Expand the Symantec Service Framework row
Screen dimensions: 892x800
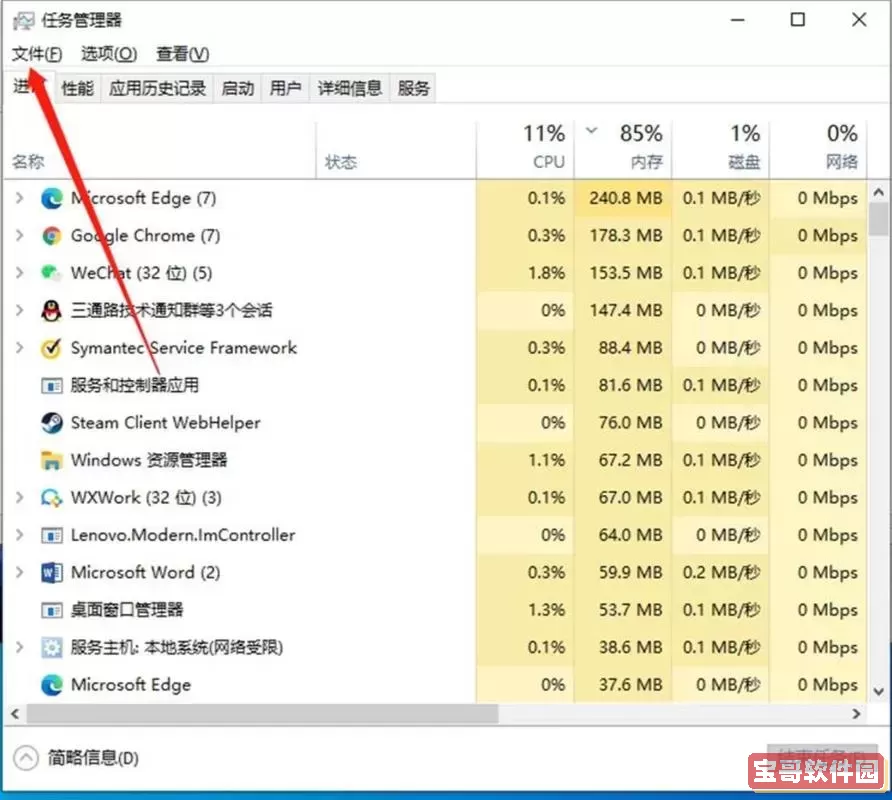(19, 348)
